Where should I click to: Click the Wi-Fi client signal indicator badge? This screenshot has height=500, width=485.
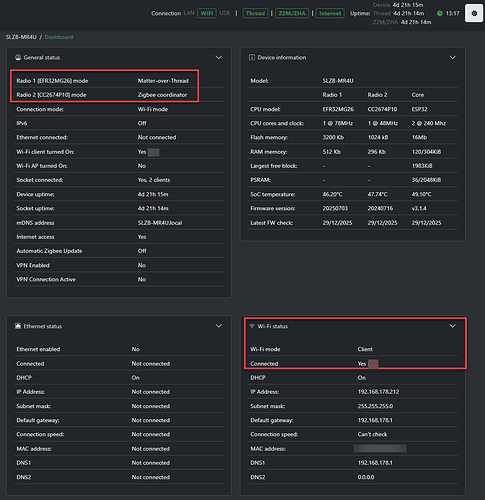(153, 152)
